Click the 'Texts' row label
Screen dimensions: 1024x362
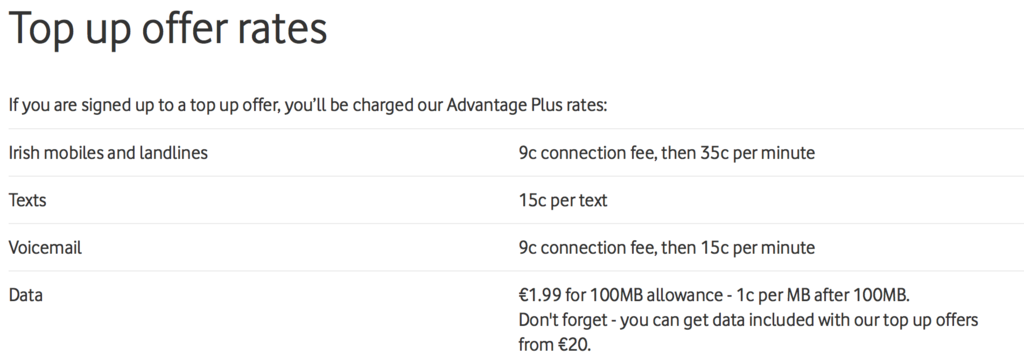(27, 200)
